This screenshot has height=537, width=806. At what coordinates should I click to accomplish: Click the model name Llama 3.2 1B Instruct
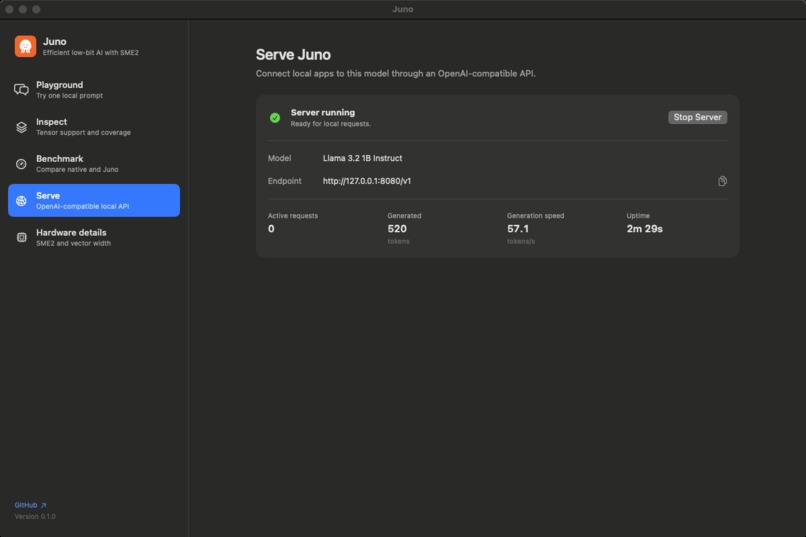coord(362,158)
